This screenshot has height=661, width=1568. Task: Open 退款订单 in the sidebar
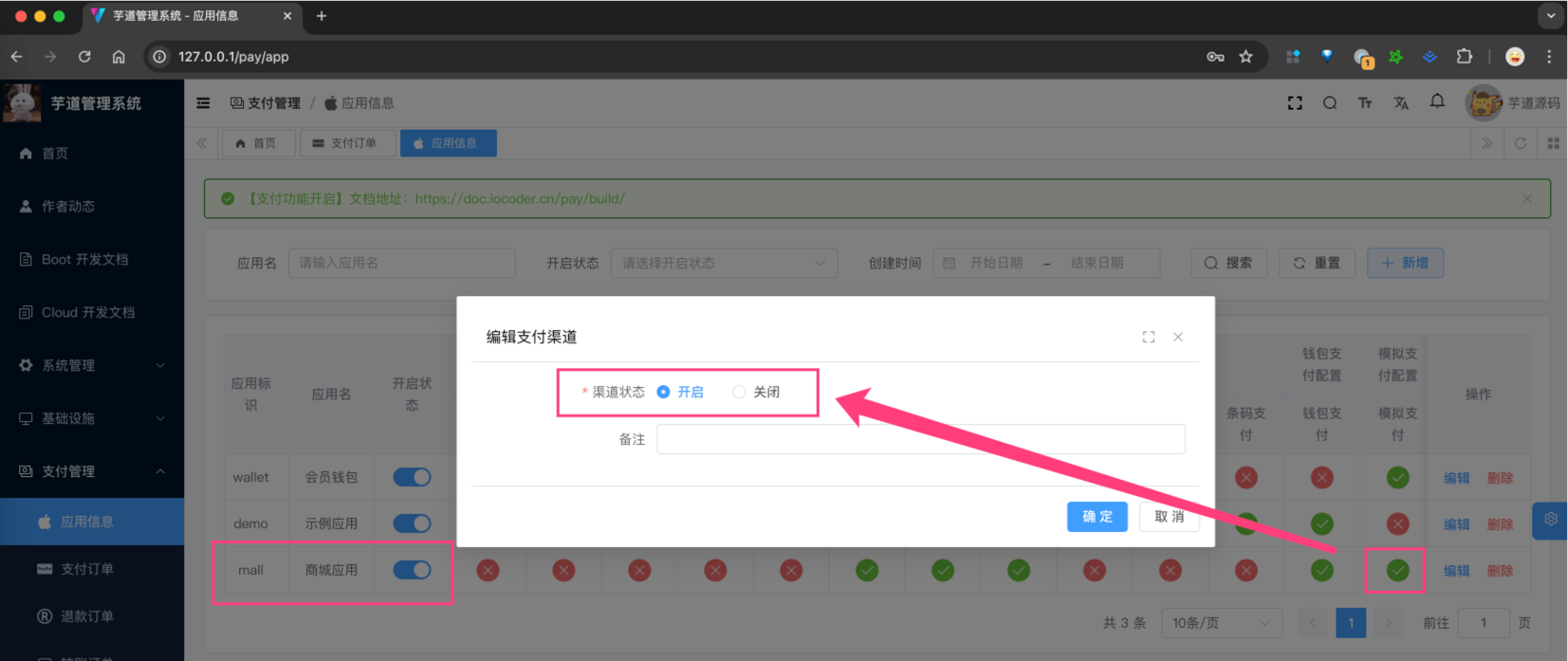(x=86, y=616)
